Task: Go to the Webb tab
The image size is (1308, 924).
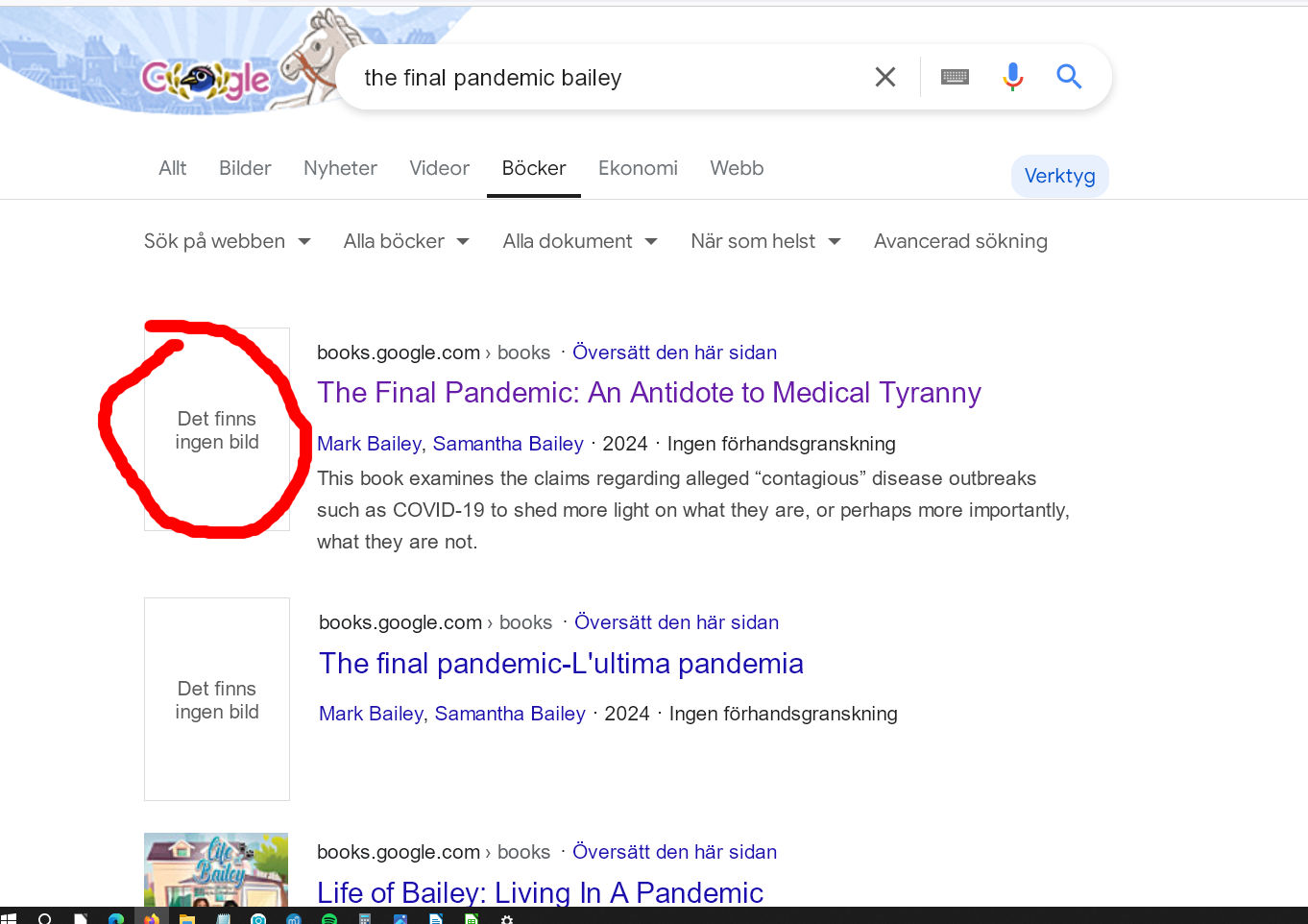Action: pos(737,168)
